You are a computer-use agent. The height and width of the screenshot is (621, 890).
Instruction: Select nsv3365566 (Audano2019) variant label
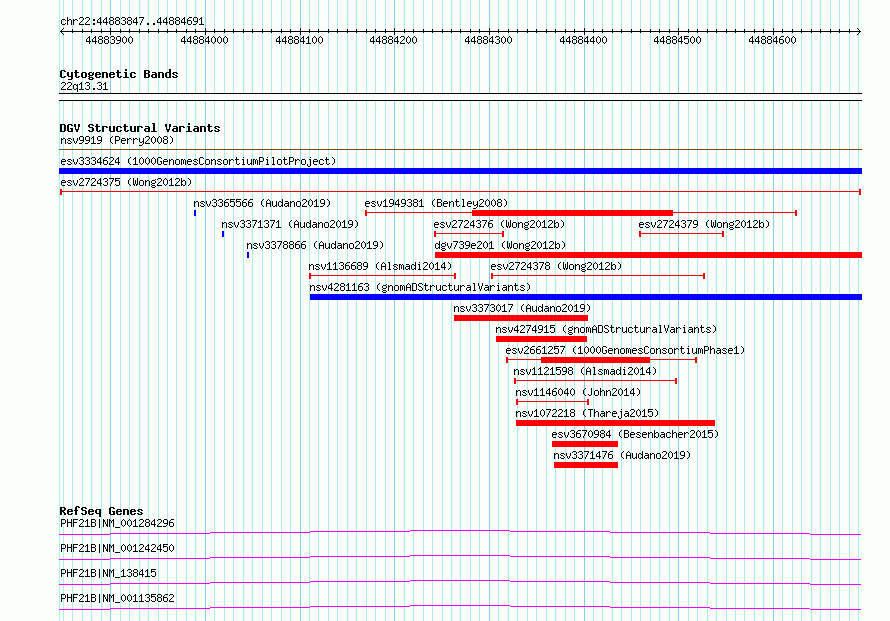[x=262, y=203]
